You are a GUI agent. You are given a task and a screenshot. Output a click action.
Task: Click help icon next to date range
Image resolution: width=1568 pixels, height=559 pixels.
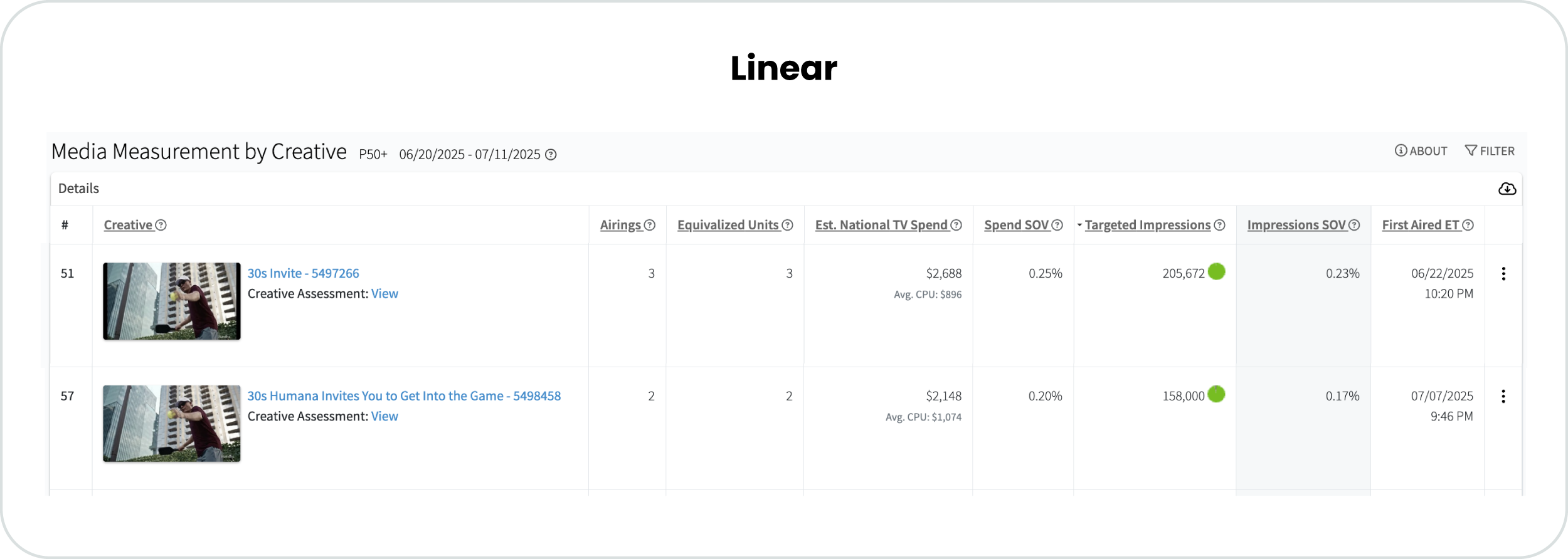point(551,155)
